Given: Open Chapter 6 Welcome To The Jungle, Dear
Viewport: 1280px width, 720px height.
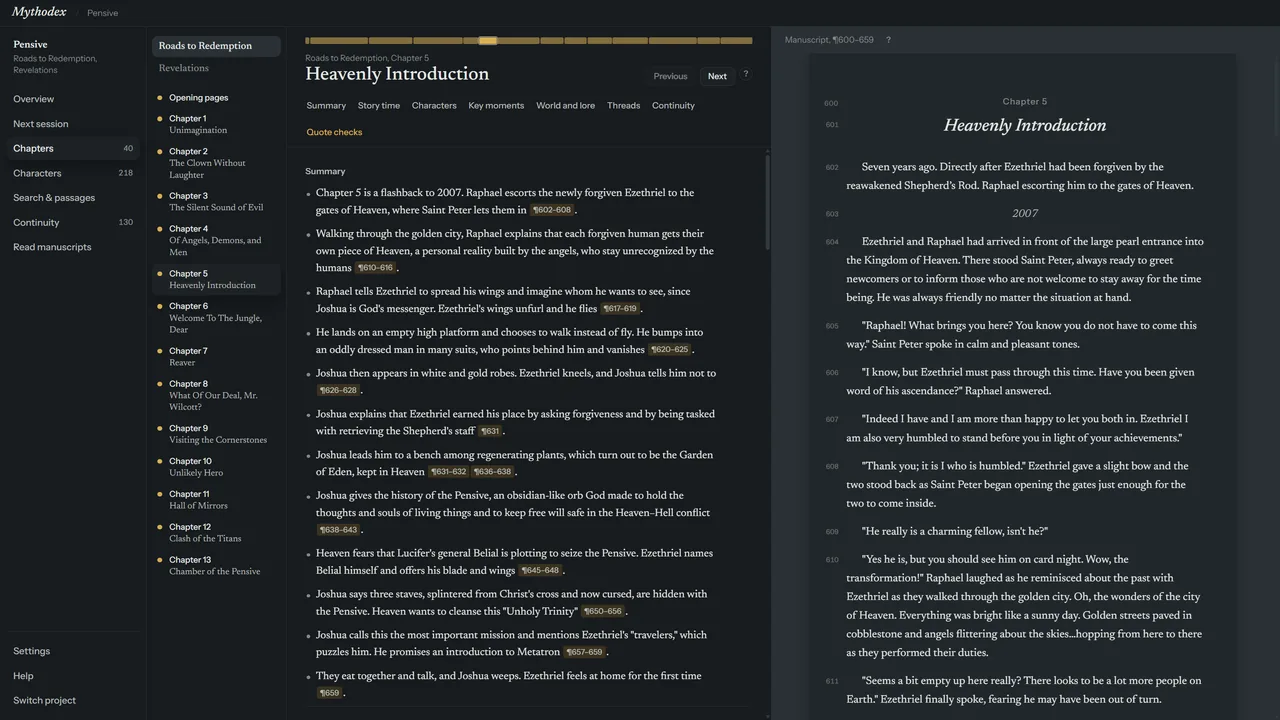Looking at the screenshot, I should 216,318.
